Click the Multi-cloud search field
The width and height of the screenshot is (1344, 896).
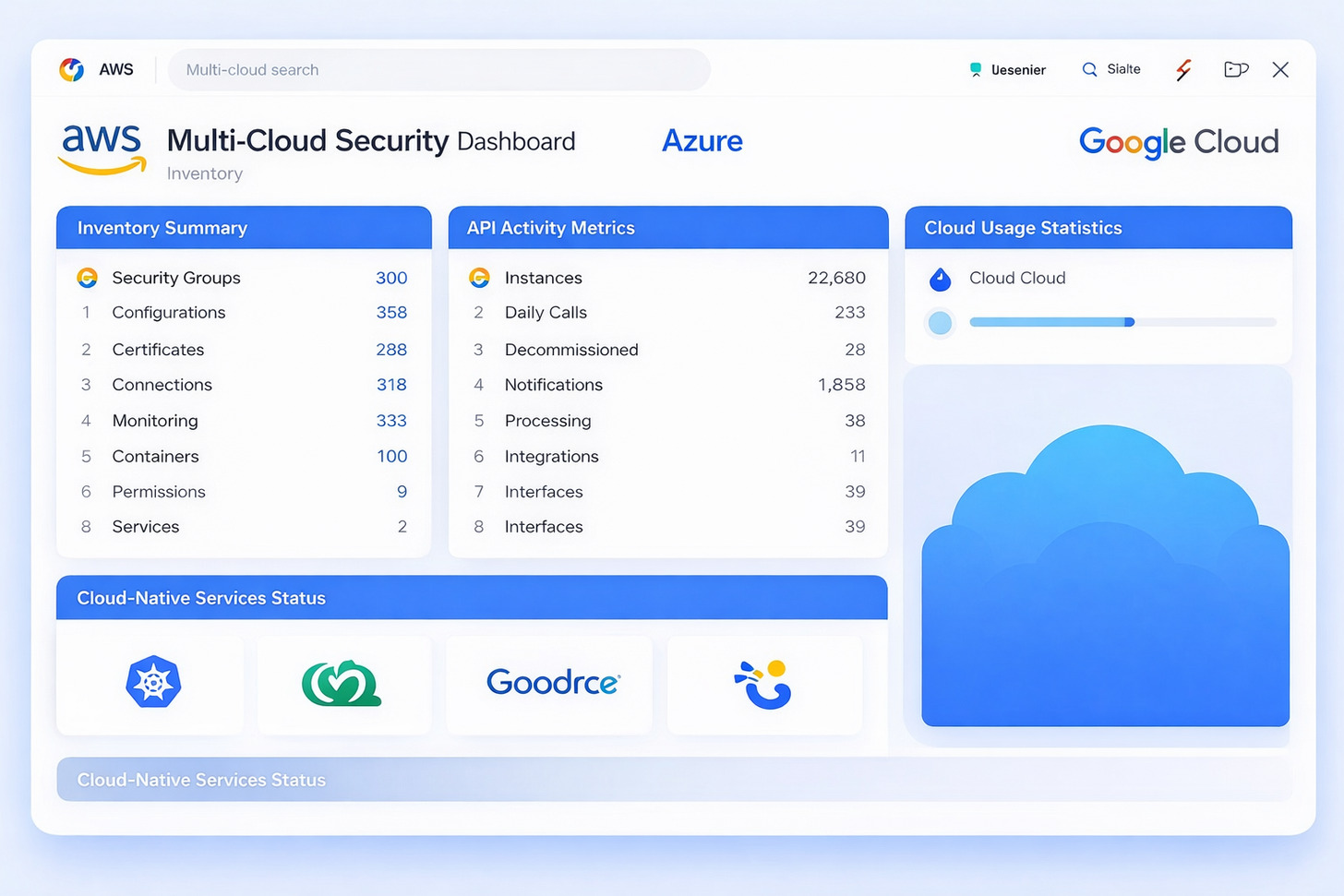coord(438,70)
